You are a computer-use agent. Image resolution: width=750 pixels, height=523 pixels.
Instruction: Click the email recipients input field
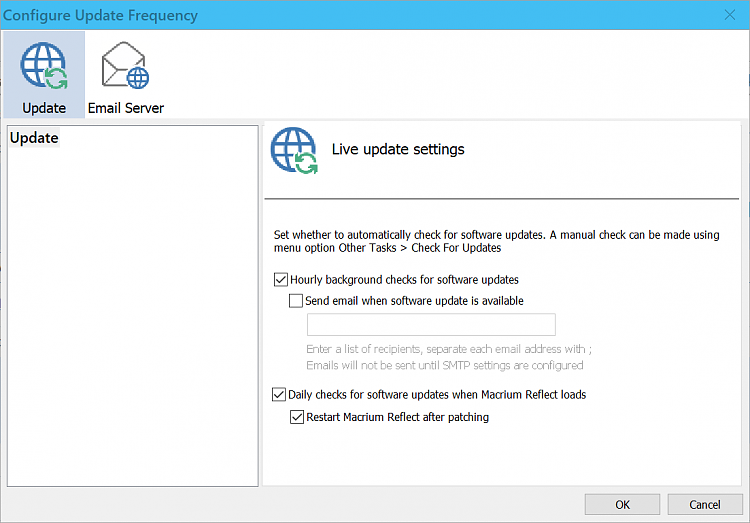click(x=431, y=324)
